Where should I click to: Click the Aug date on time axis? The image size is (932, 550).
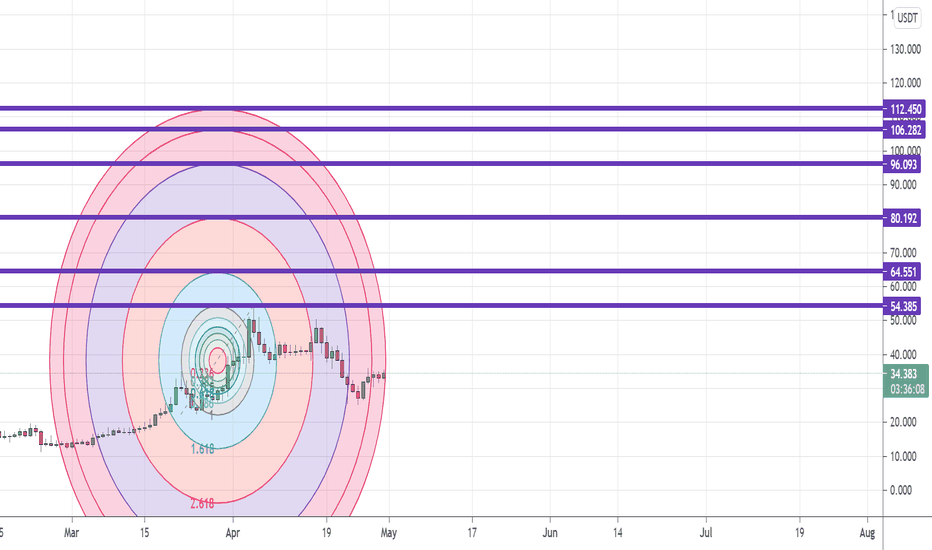tap(867, 533)
